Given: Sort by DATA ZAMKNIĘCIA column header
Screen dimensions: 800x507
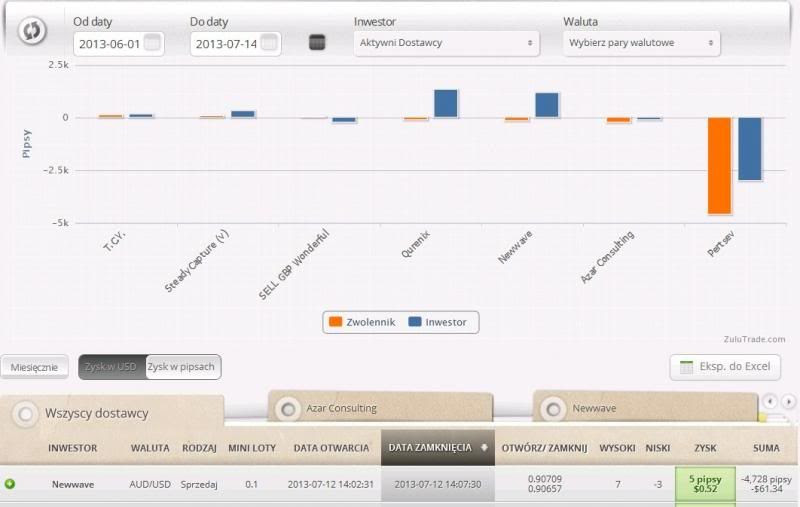Looking at the screenshot, I should [438, 448].
